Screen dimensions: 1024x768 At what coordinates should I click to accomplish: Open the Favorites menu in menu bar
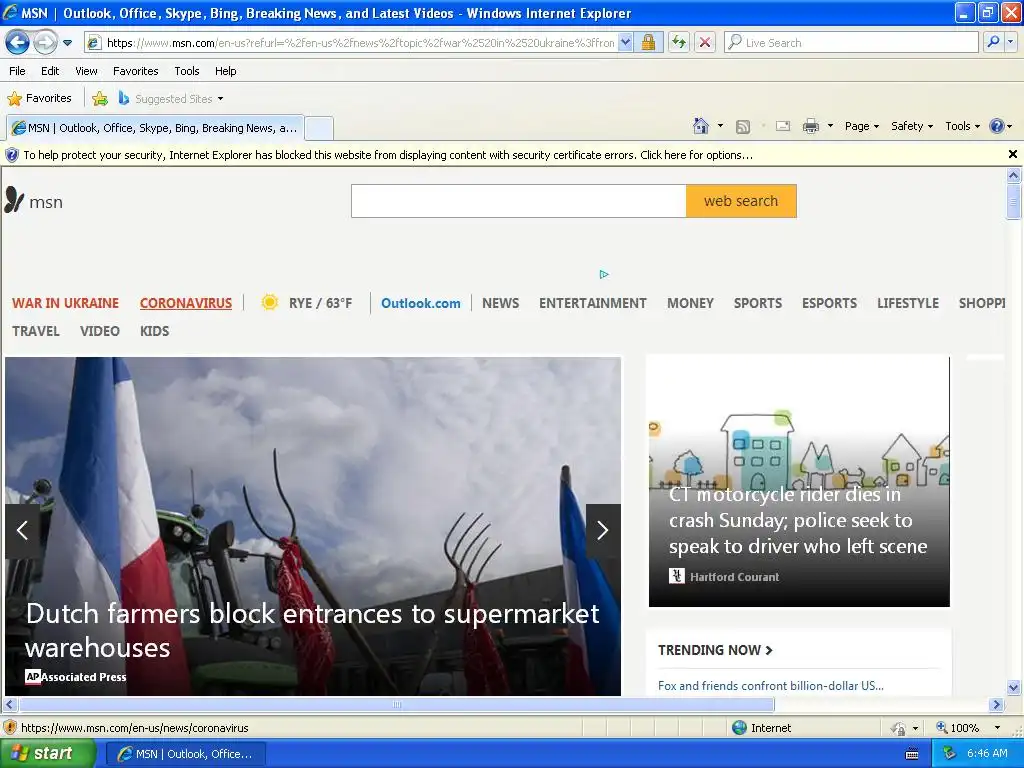[x=135, y=71]
